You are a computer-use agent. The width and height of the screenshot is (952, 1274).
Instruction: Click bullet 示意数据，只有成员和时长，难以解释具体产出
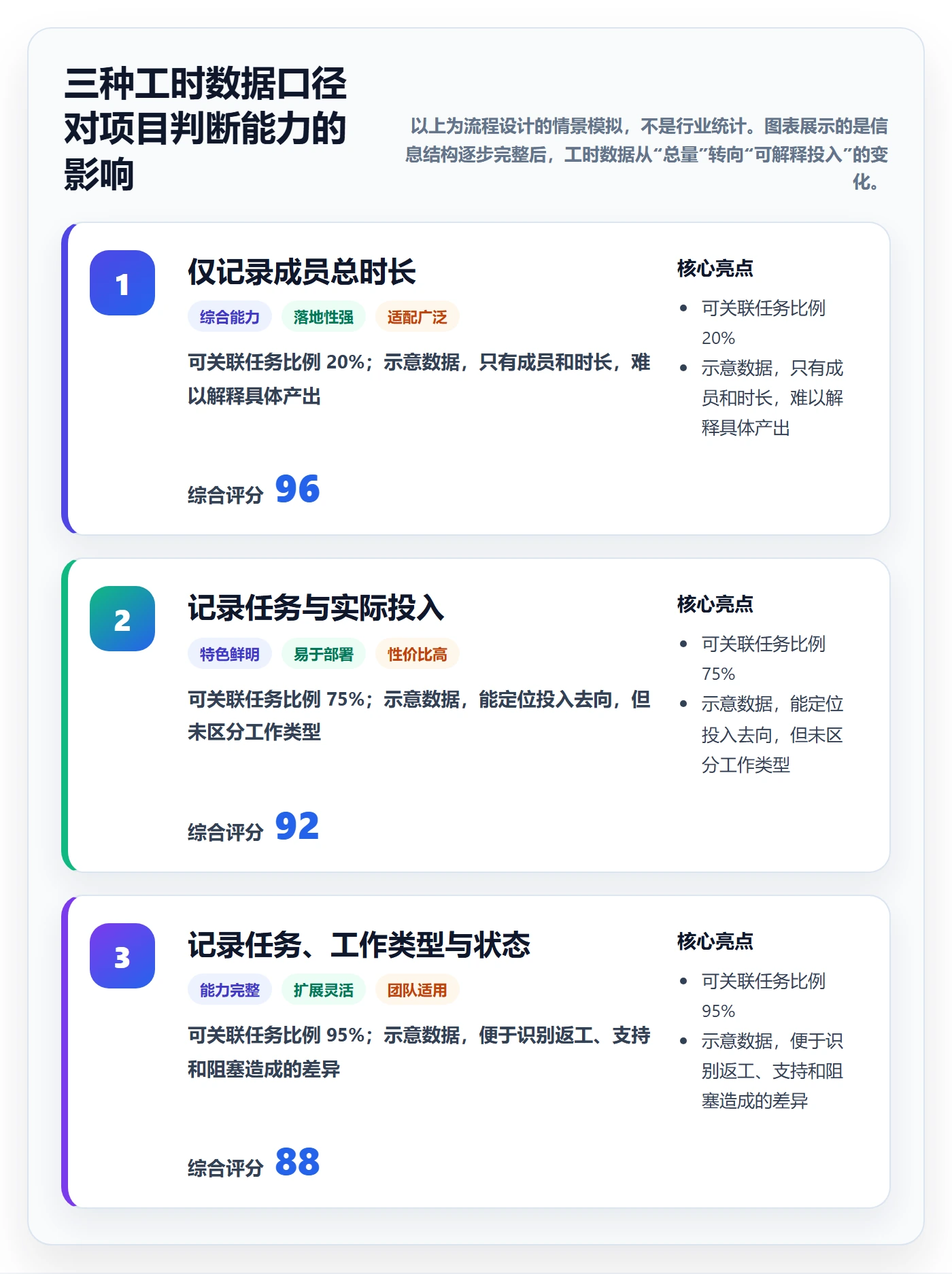772,398
